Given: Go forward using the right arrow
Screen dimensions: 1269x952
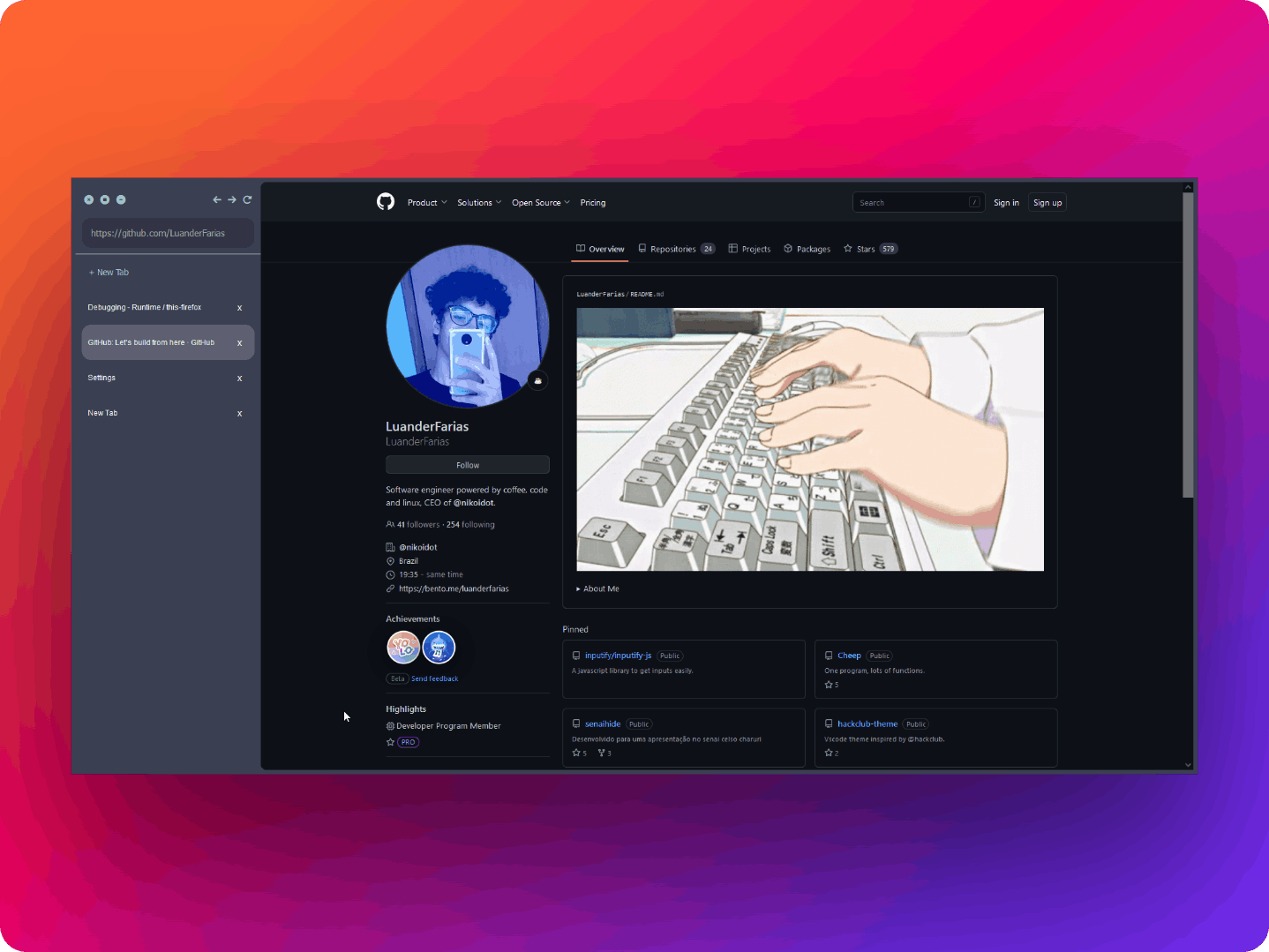Looking at the screenshot, I should (232, 200).
